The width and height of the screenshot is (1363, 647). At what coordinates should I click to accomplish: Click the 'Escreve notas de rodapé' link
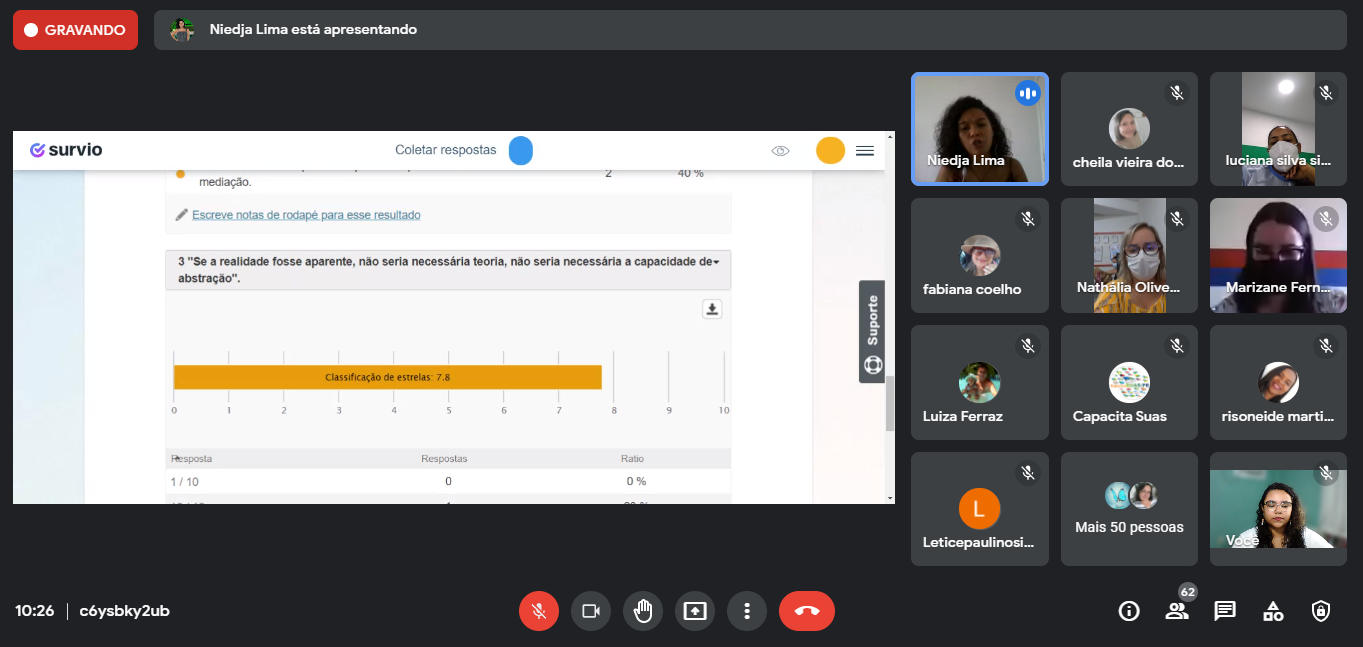306,215
